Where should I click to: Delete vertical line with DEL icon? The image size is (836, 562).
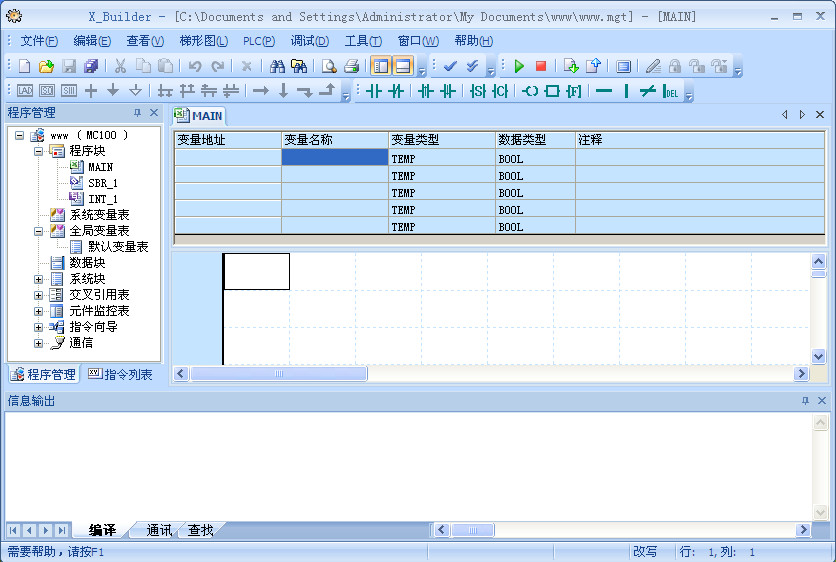[x=670, y=91]
